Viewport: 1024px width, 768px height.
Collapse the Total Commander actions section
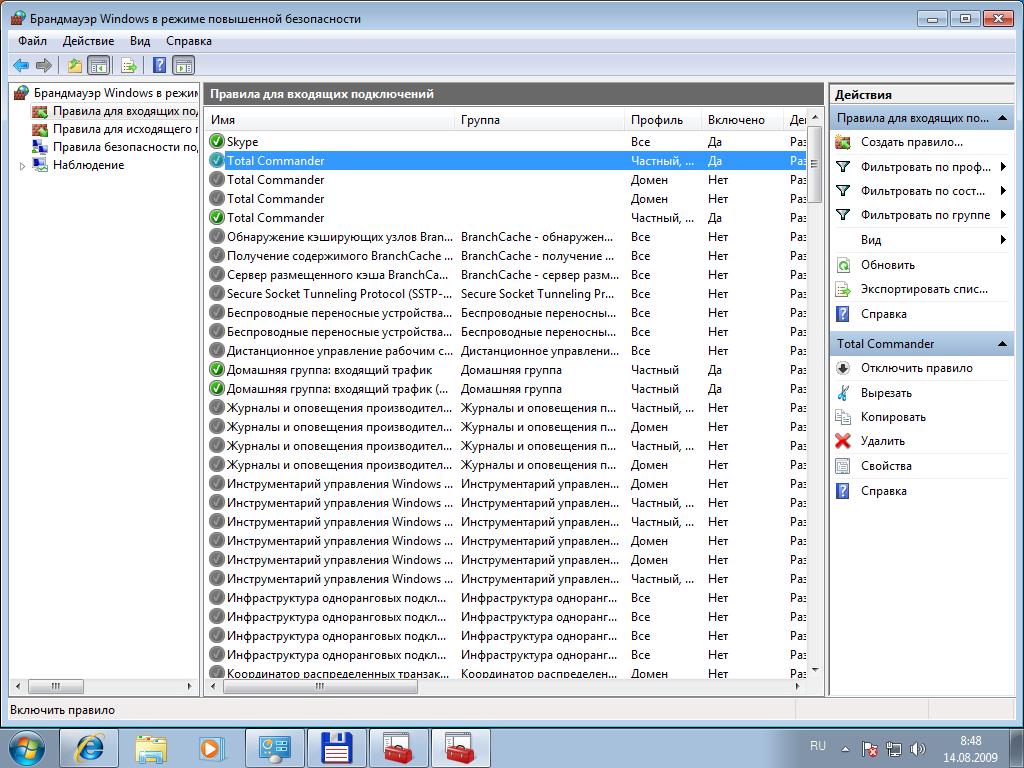click(x=1002, y=344)
